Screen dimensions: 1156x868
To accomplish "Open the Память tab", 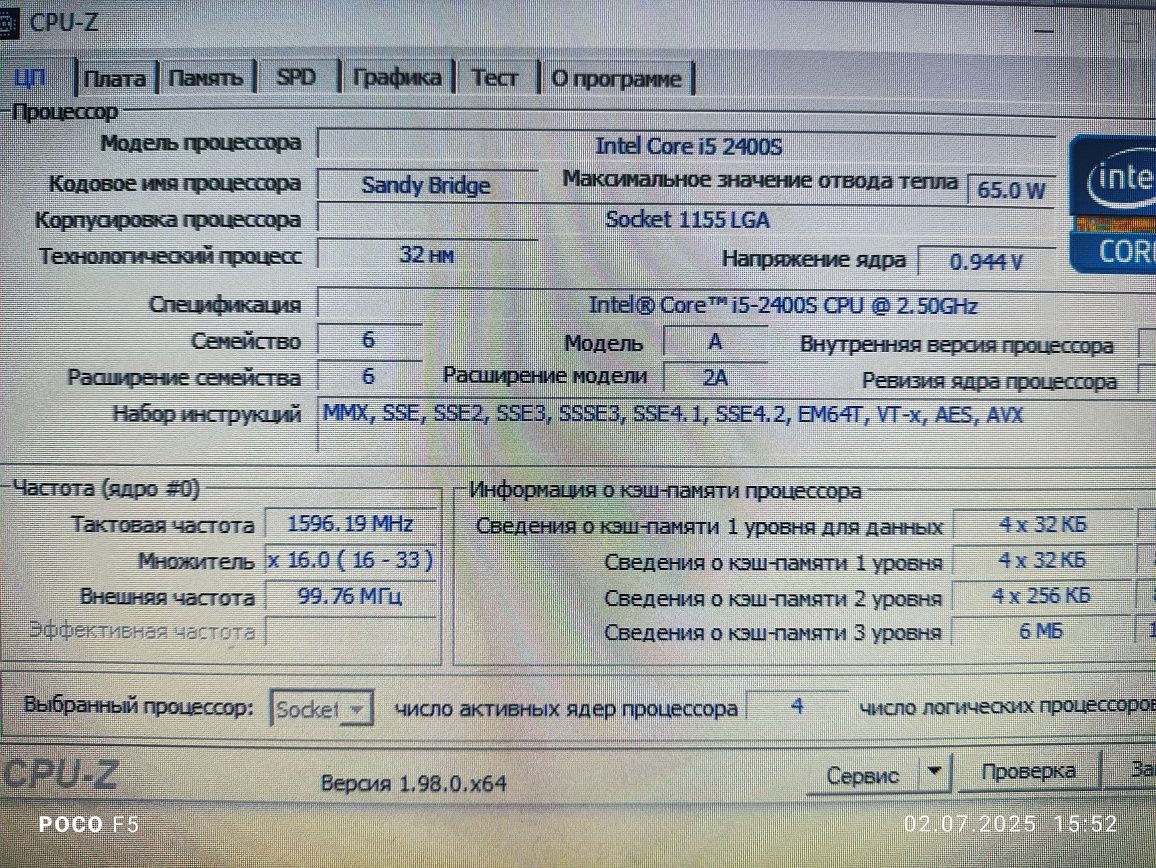I will pyautogui.click(x=206, y=77).
